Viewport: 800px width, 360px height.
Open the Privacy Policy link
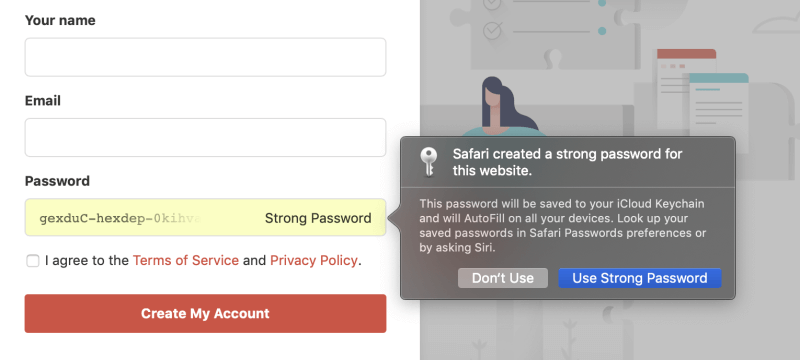[x=313, y=261]
